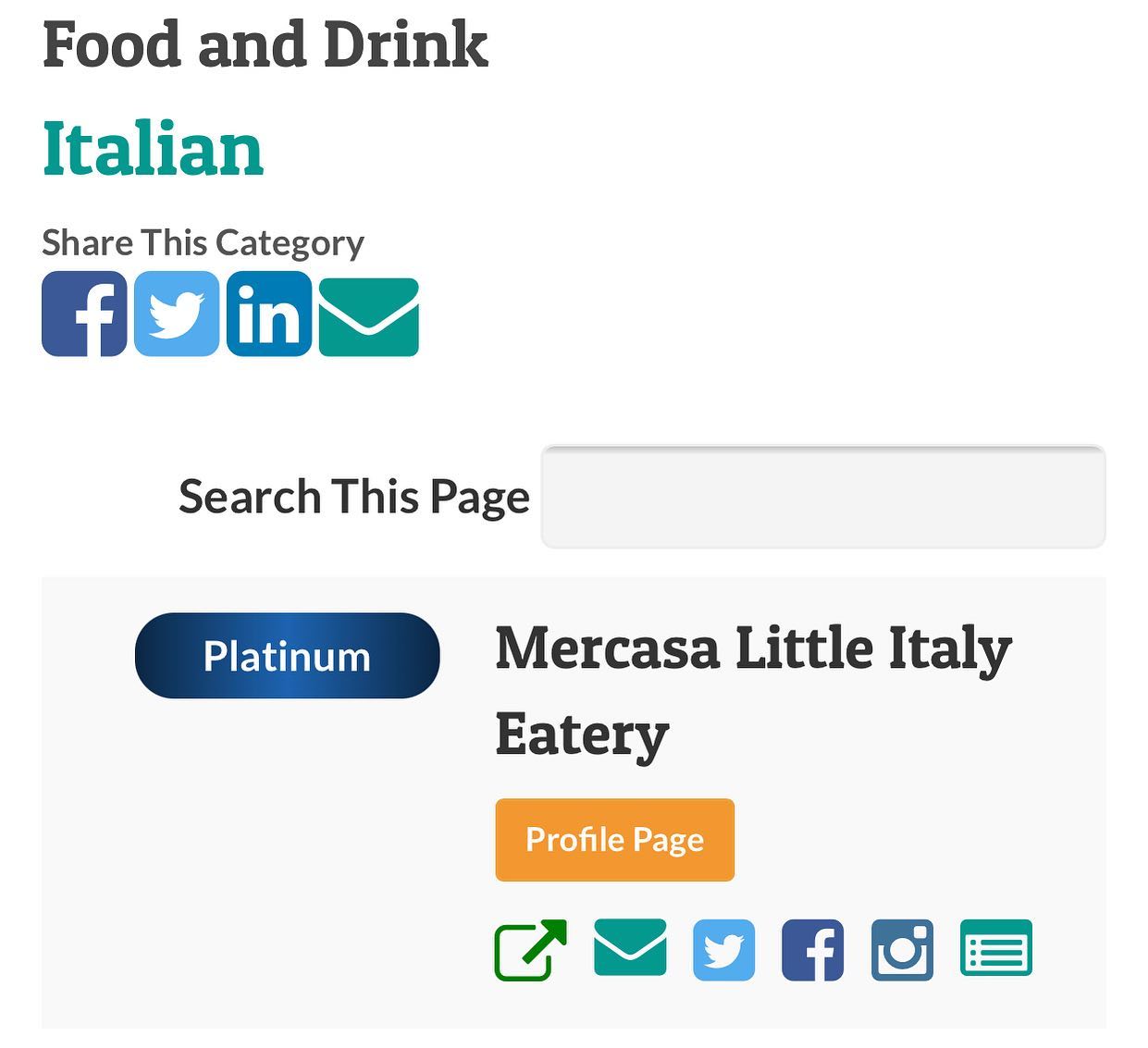Image resolution: width=1148 pixels, height=1048 pixels.
Task: Click the word Eatery in listing title
Action: [582, 734]
